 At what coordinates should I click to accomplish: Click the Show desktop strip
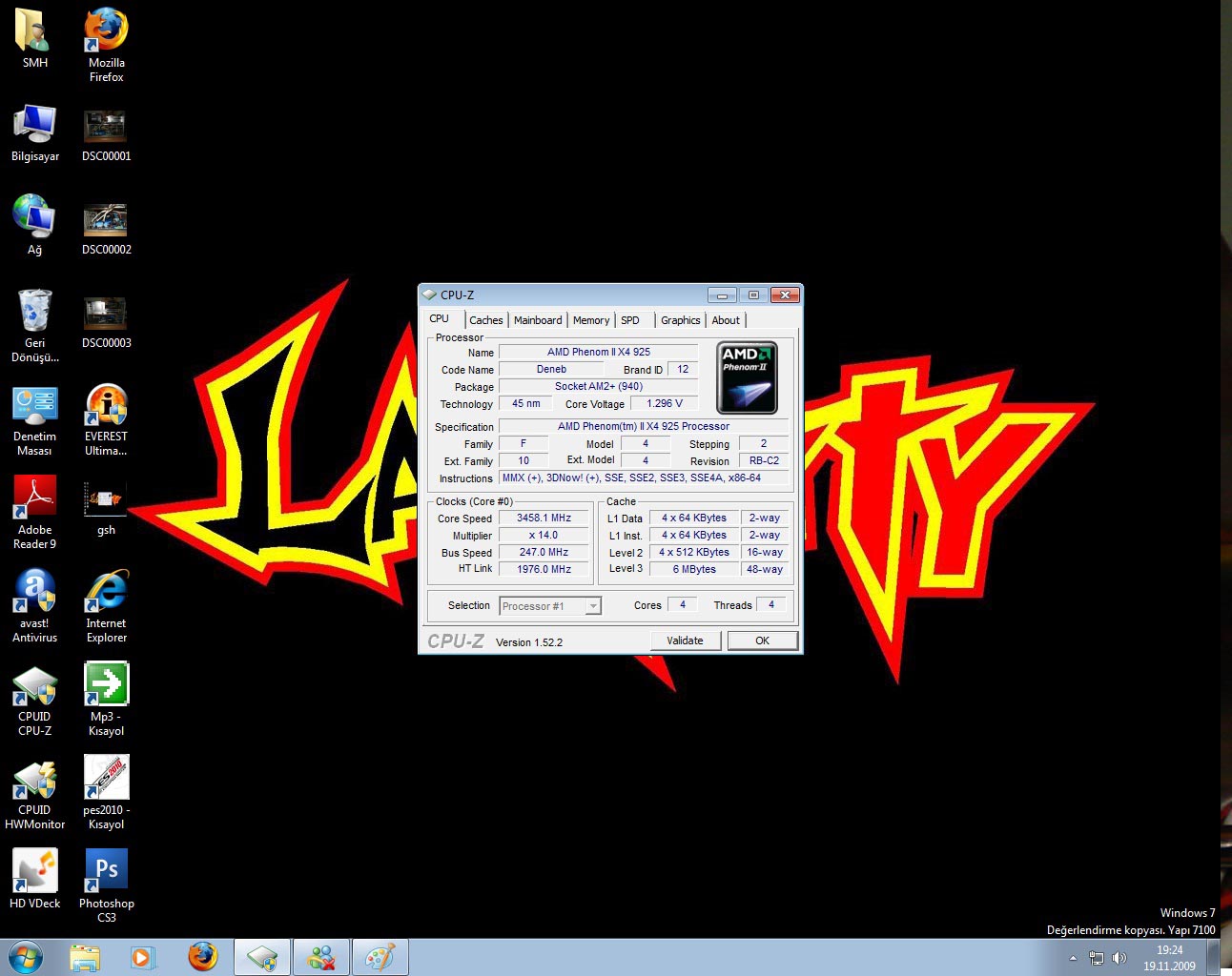coord(1213,957)
